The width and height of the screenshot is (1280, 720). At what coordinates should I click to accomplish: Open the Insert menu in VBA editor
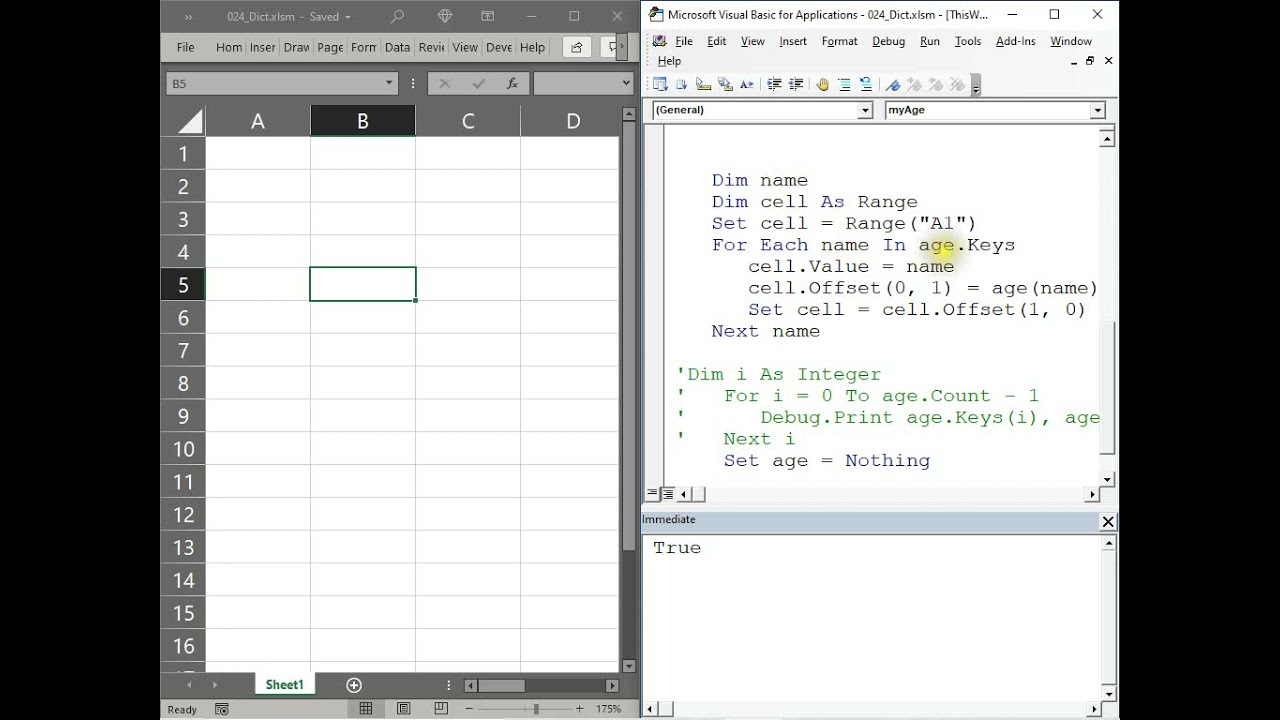(x=793, y=41)
